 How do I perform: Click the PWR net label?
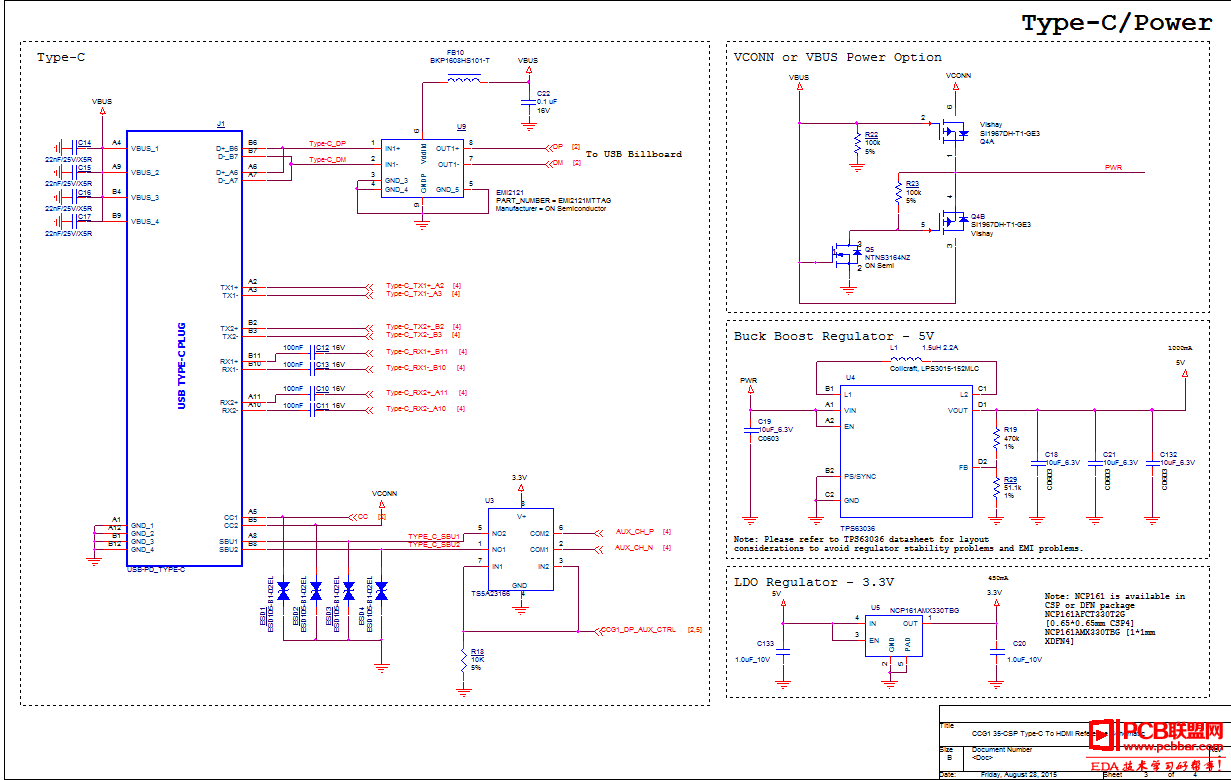[x=1114, y=167]
